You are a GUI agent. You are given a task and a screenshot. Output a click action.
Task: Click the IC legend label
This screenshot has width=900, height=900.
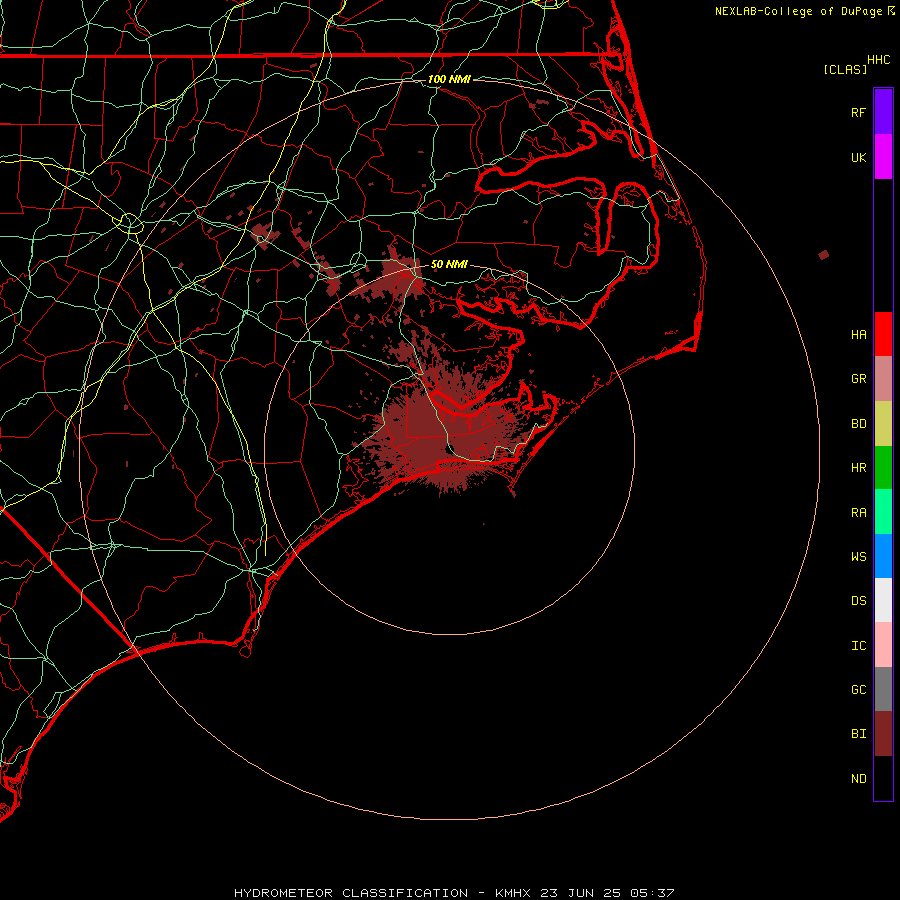click(858, 646)
